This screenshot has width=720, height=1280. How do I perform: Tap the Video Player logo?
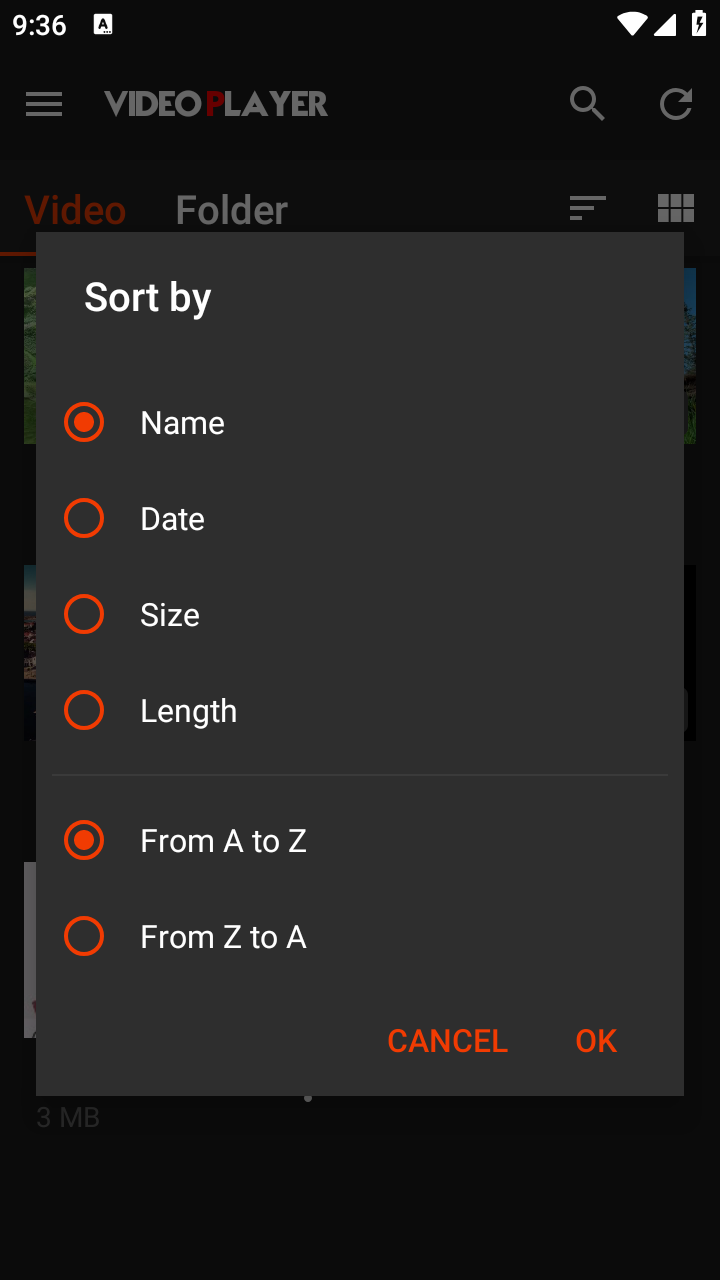[x=216, y=104]
